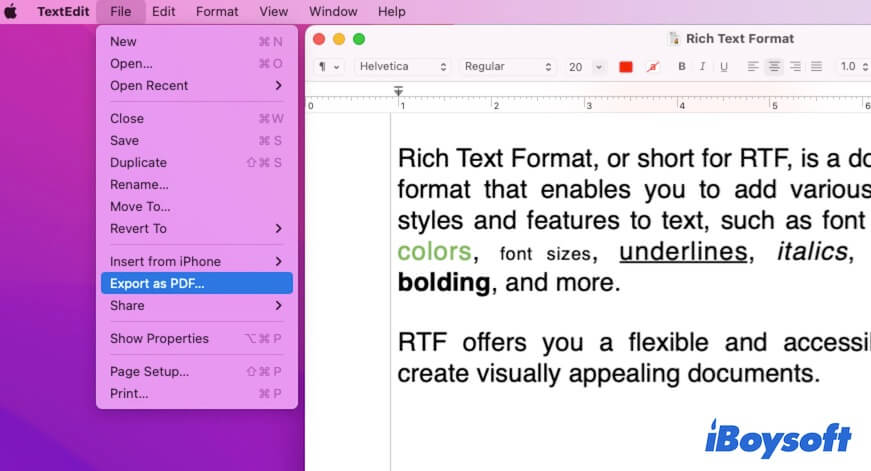Click the indent marker on the ruler

point(398,91)
